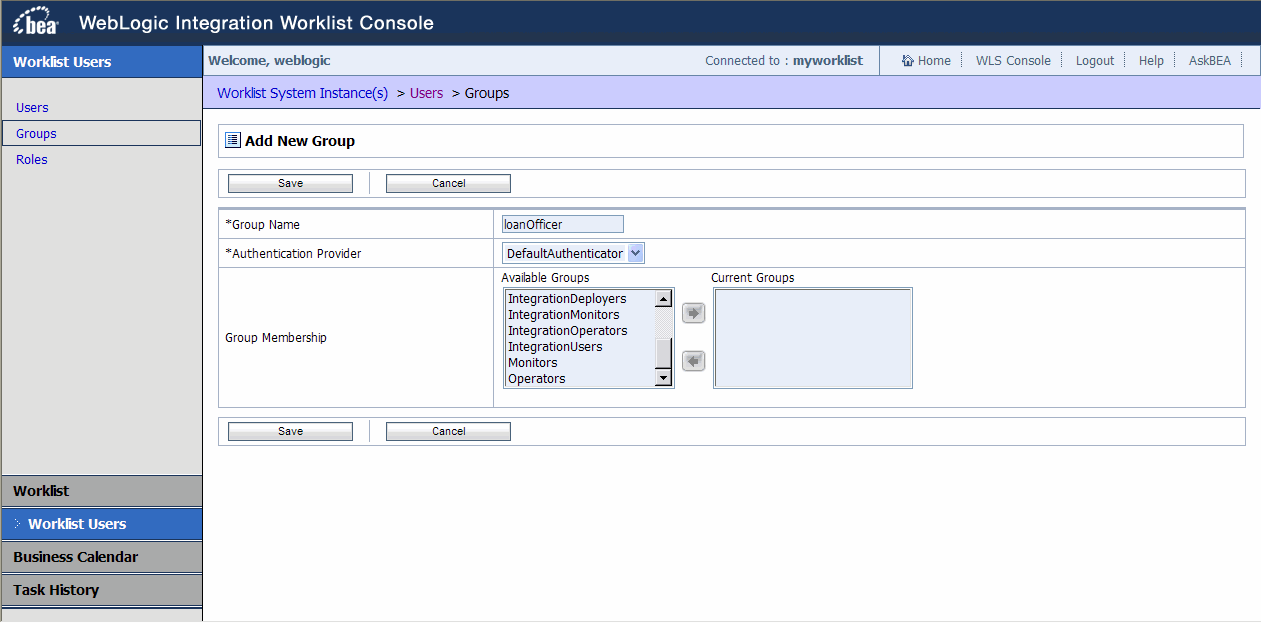
Task: Click the Available Groups heading
Action: (546, 278)
